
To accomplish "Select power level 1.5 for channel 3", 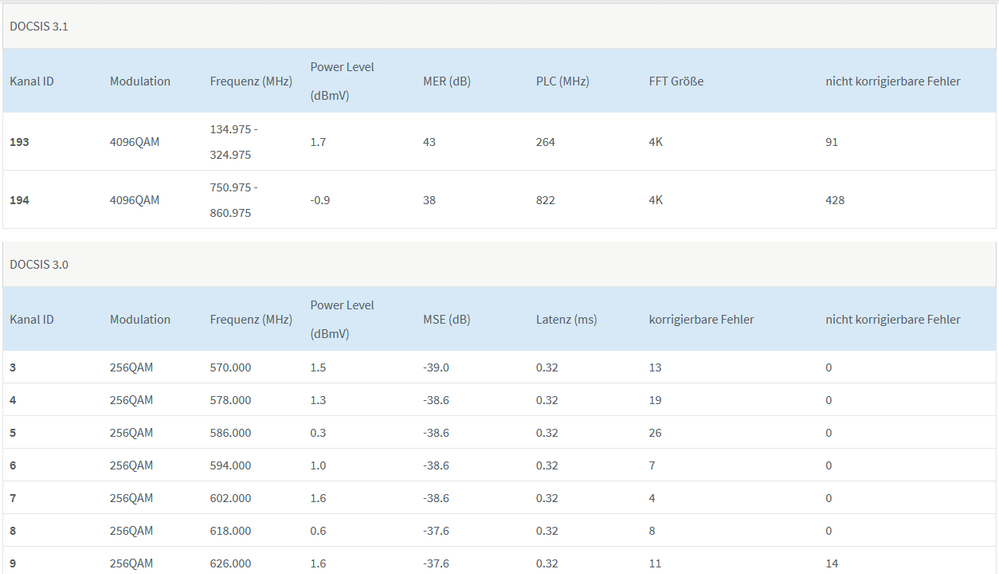I will click(x=318, y=368).
